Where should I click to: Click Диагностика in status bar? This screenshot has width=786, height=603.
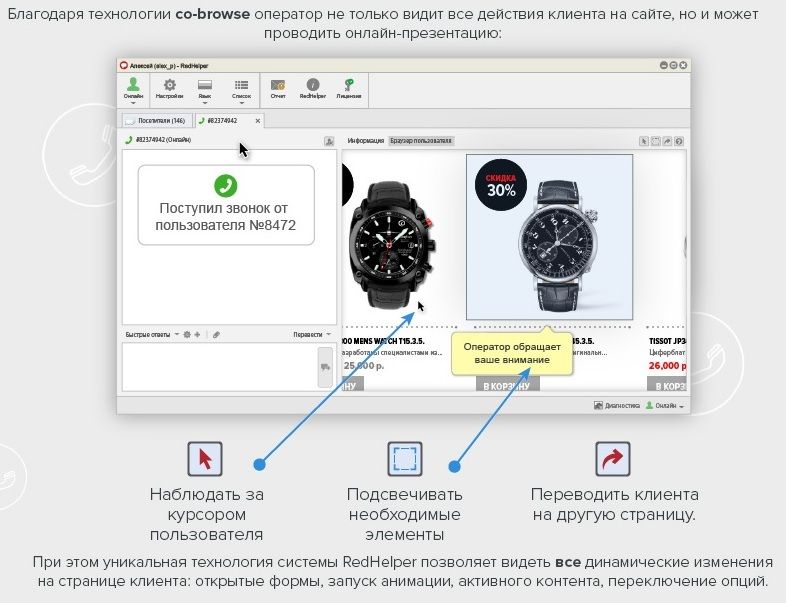click(x=617, y=406)
